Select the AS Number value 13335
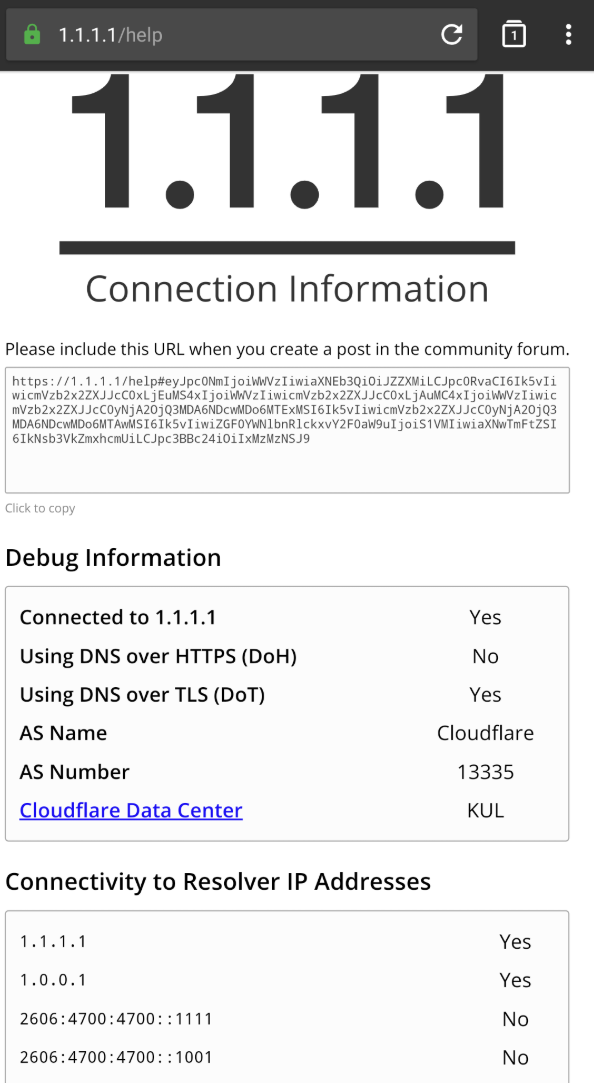 (486, 771)
